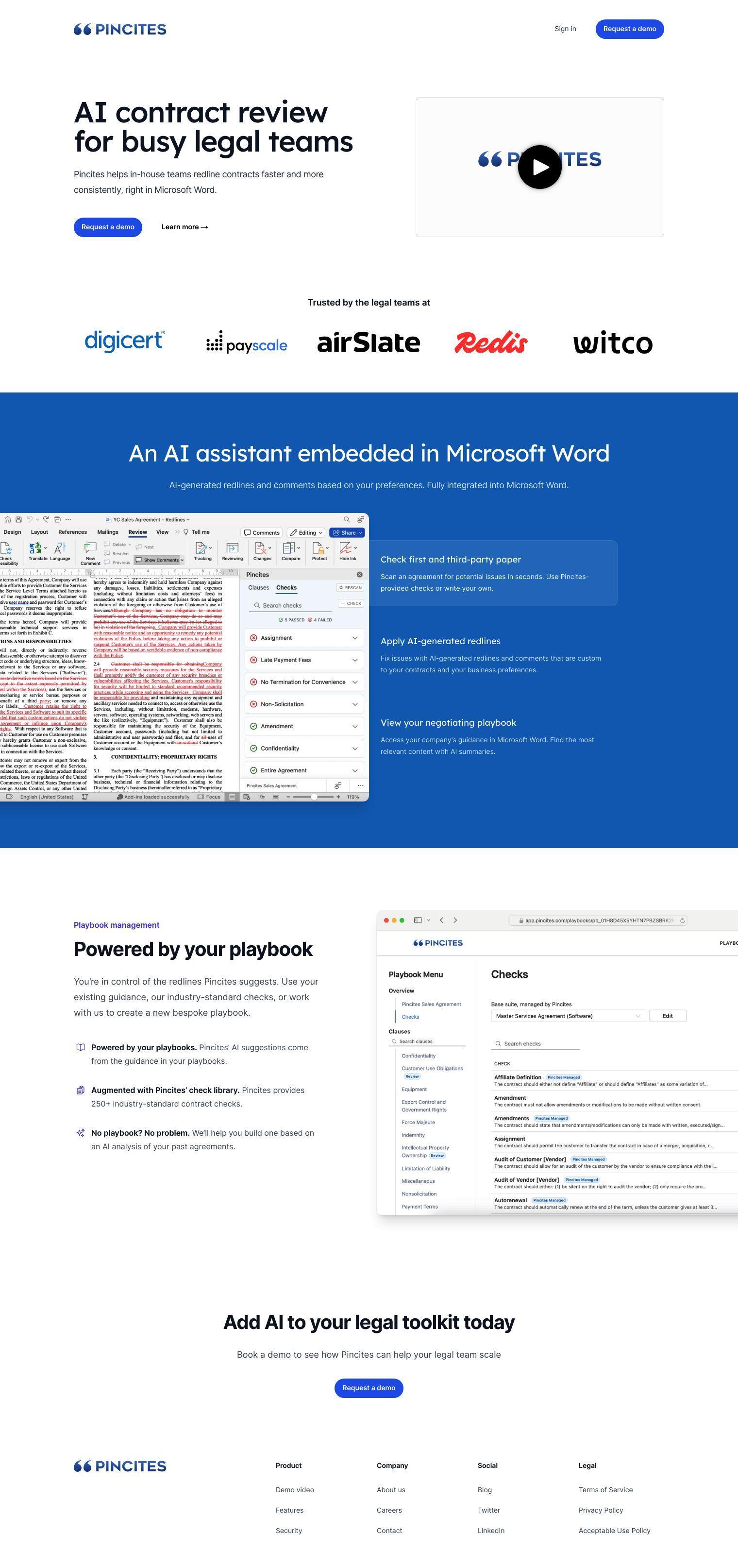Click the + CHECK button in Pincites pane

tap(351, 603)
